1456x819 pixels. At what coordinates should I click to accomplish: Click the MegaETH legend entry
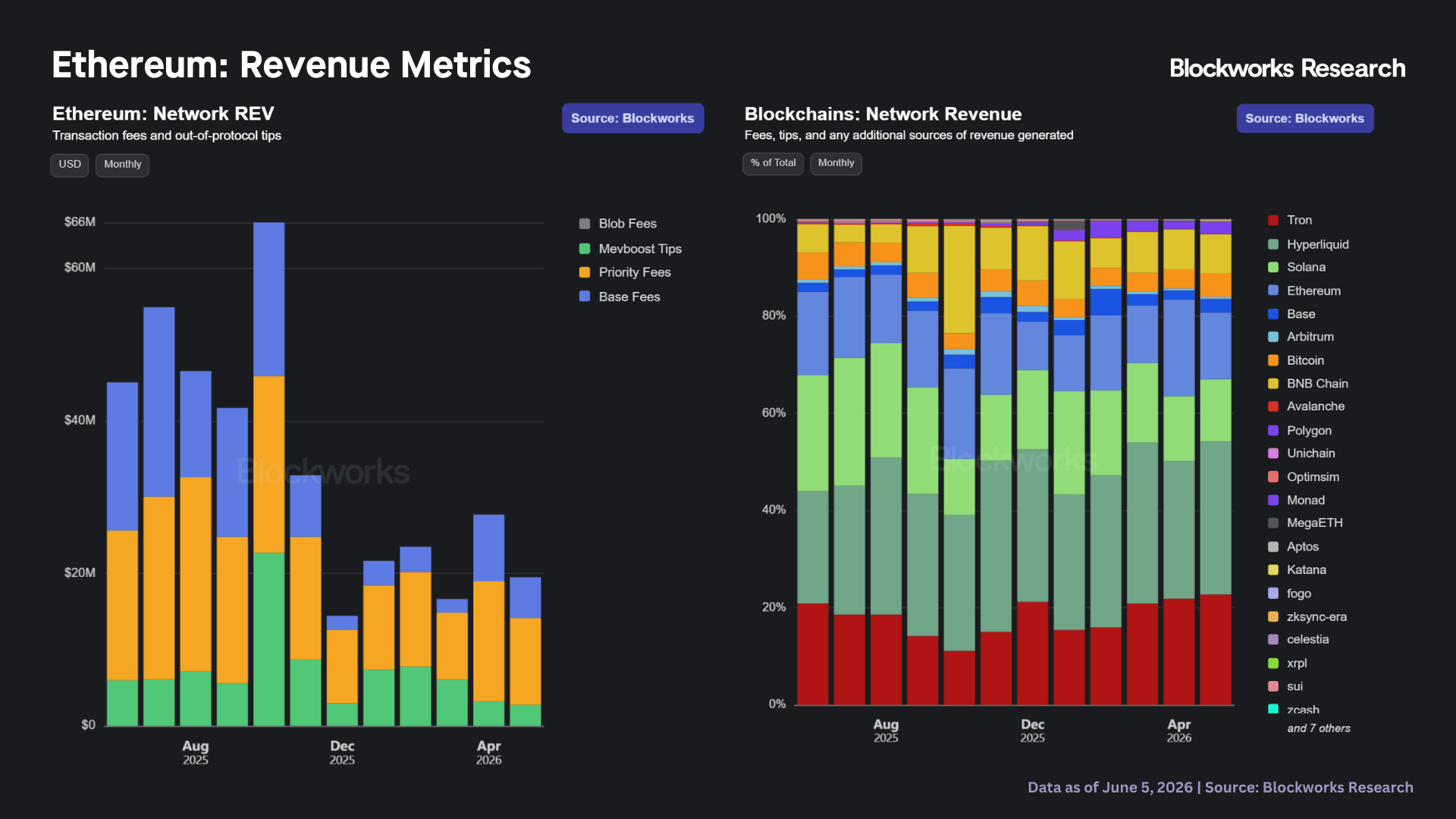pos(1305,523)
